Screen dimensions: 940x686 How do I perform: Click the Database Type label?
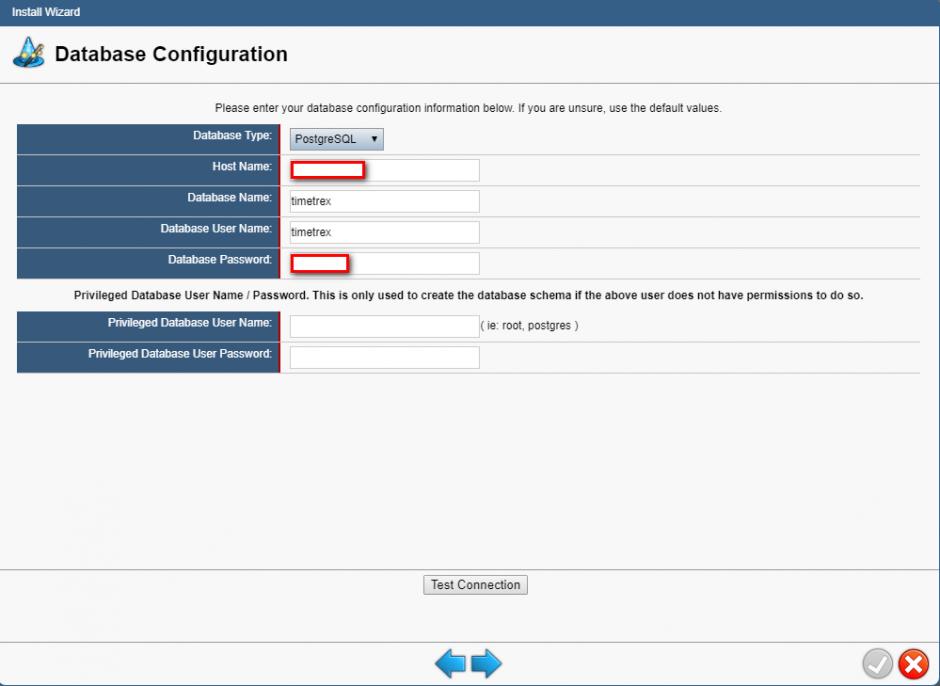[x=232, y=136]
